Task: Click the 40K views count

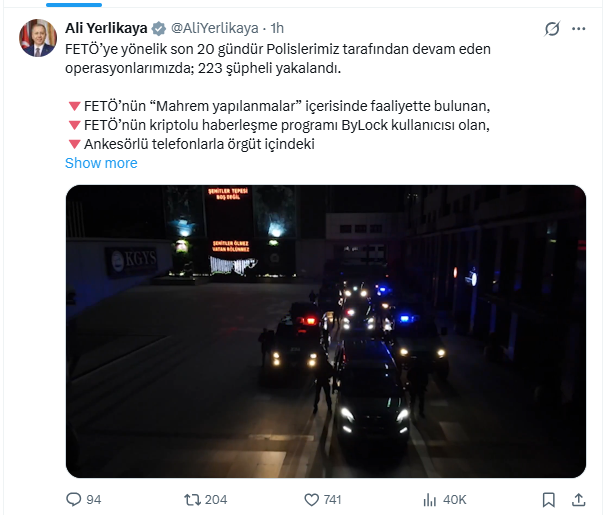Action: pos(455,500)
